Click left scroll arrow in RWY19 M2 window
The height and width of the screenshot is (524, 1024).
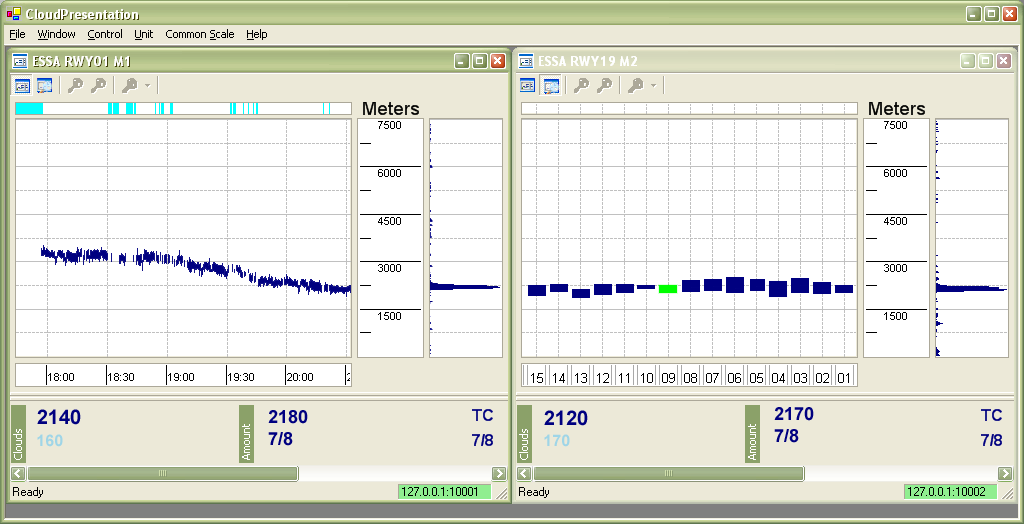click(524, 474)
